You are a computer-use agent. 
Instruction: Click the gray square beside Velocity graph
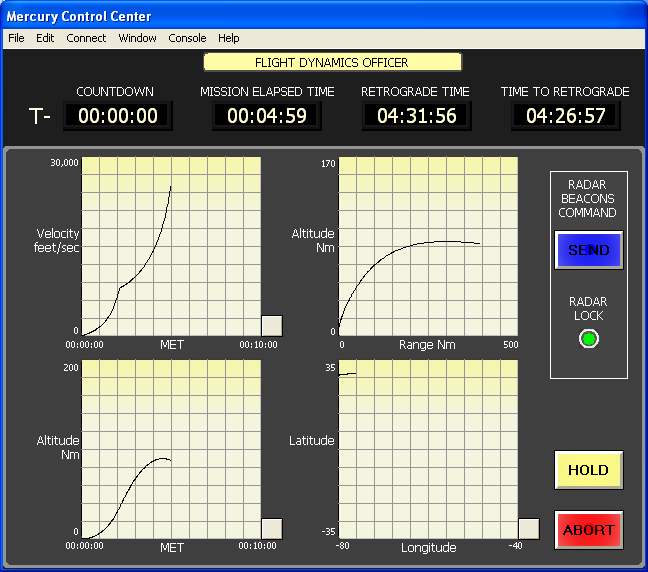tap(272, 326)
